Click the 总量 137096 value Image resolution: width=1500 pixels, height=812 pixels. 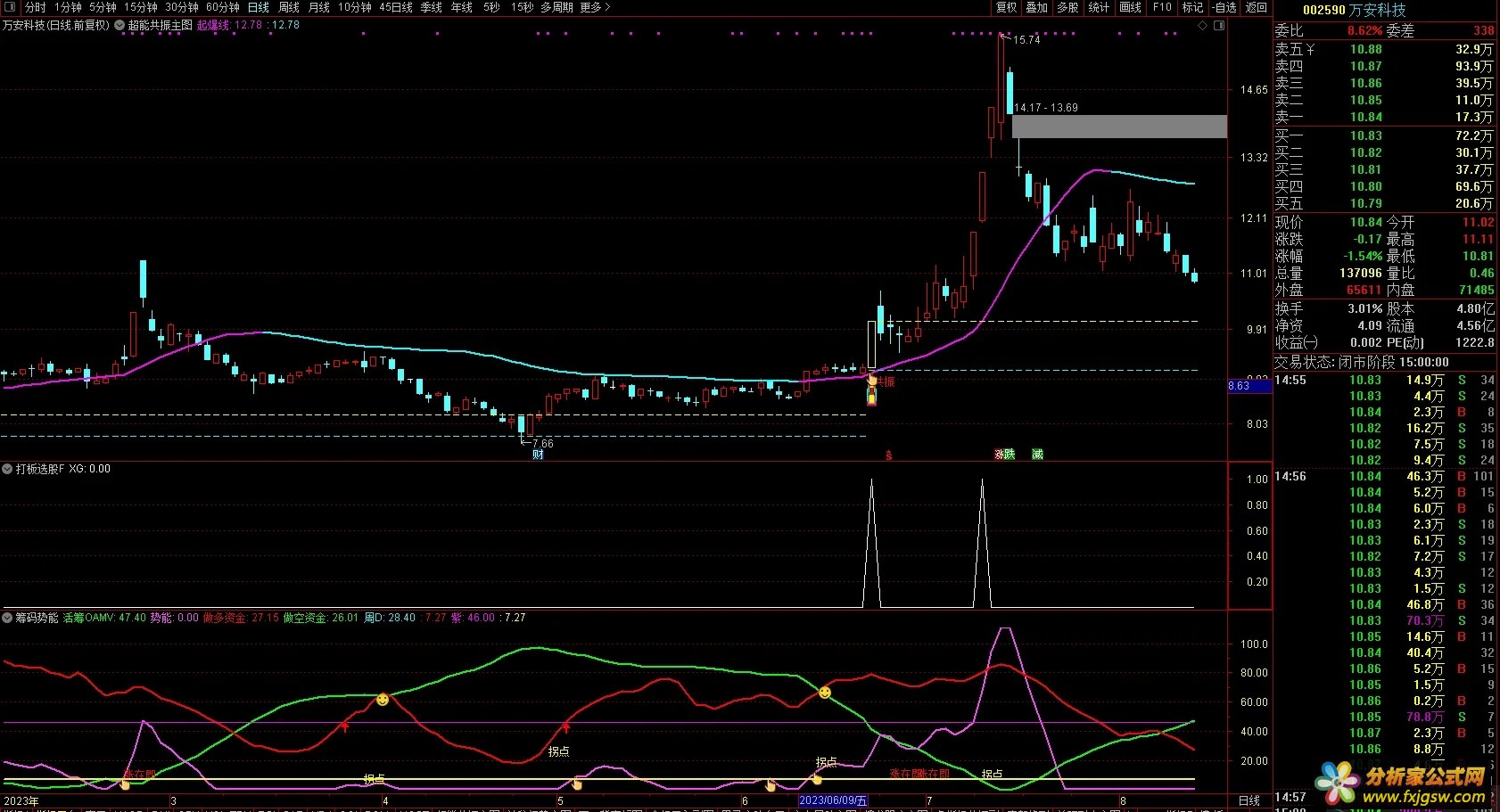click(x=1360, y=273)
